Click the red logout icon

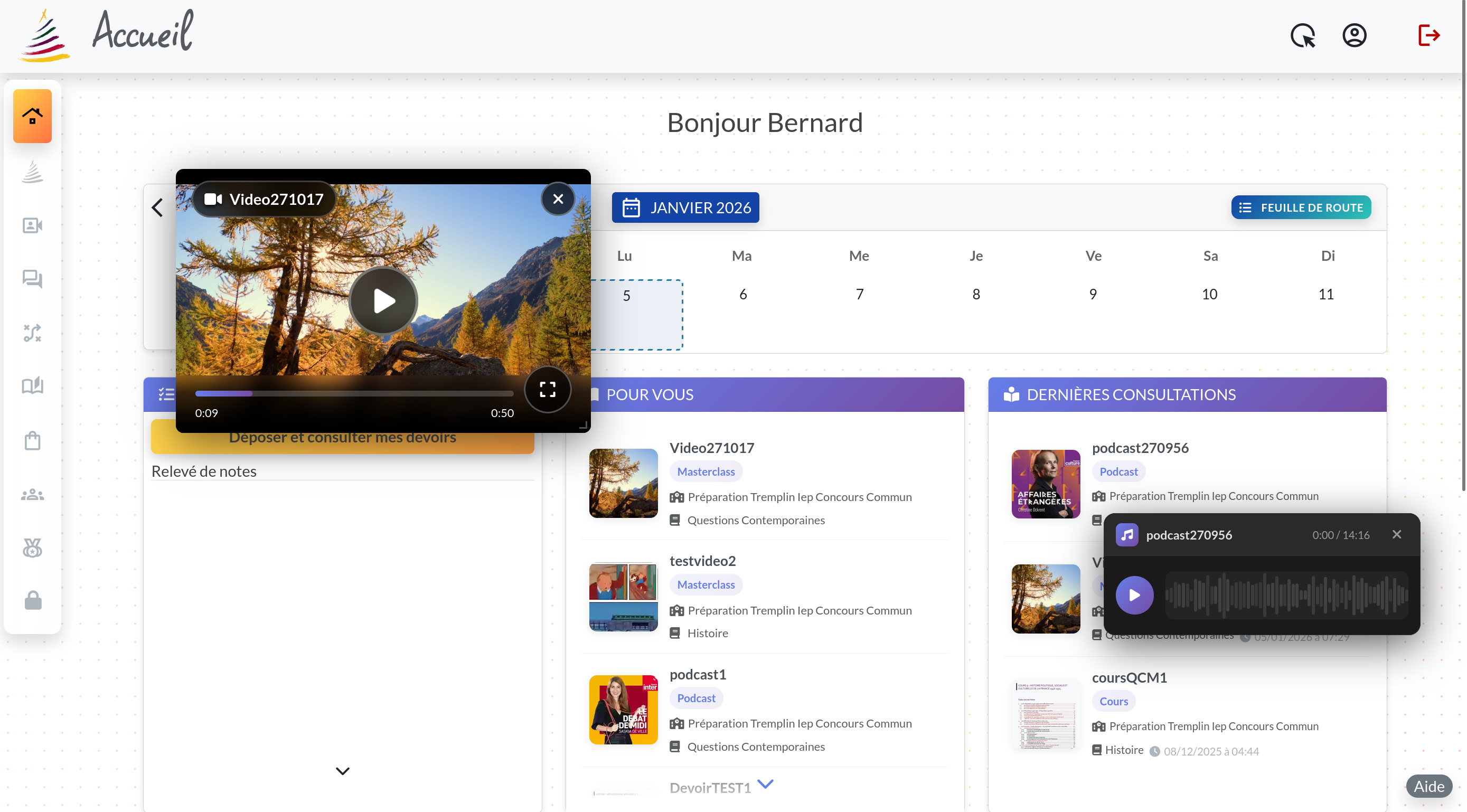click(1428, 35)
